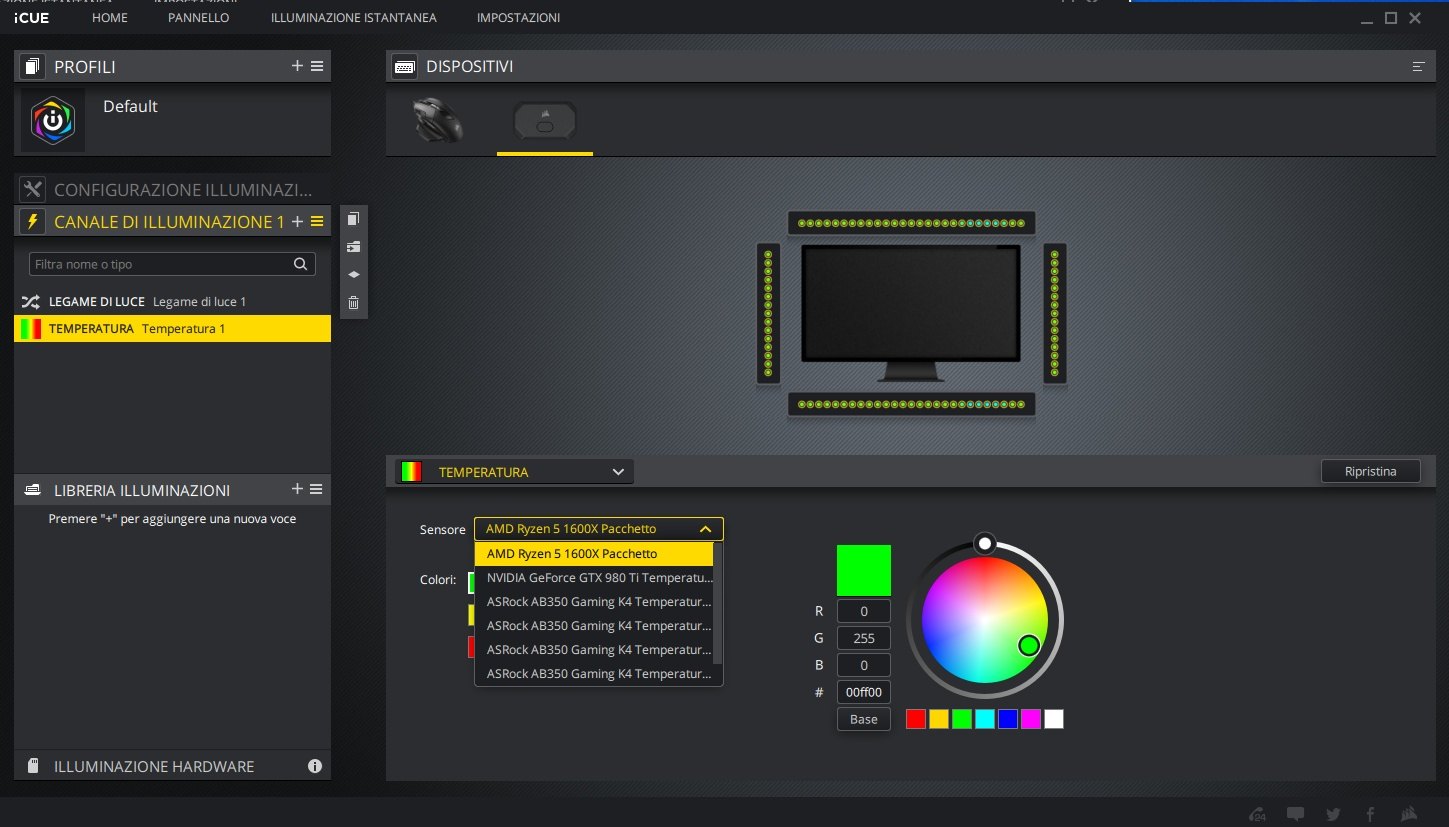Pick the red preset swatch

tap(916, 719)
